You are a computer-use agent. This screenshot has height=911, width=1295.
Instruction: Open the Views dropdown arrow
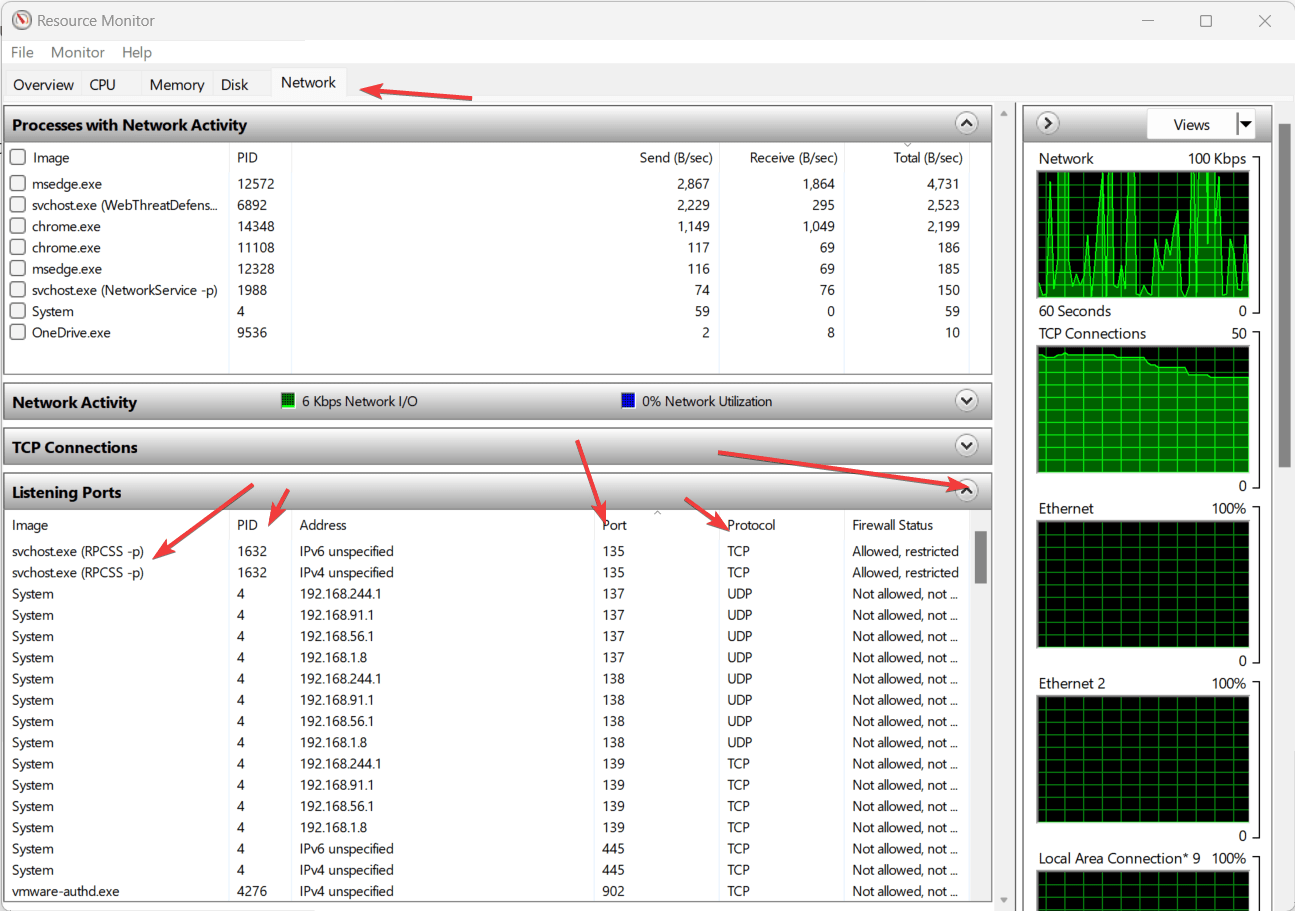[1245, 124]
